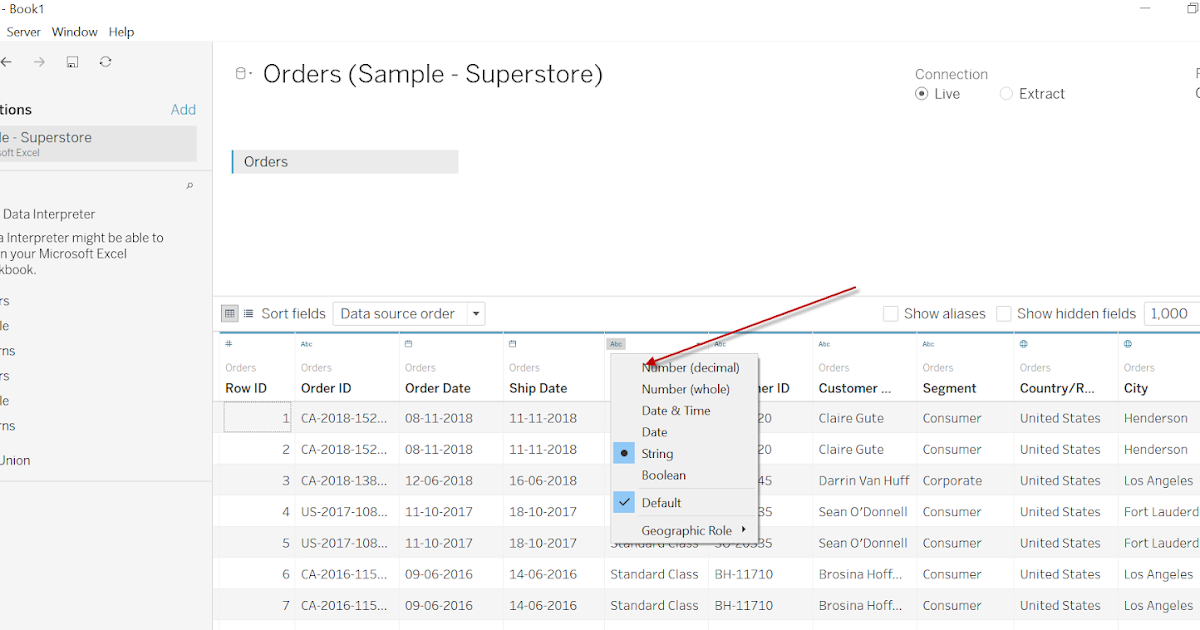The image size is (1200, 630).
Task: Expand the Geographic Role submenu
Action: click(685, 530)
